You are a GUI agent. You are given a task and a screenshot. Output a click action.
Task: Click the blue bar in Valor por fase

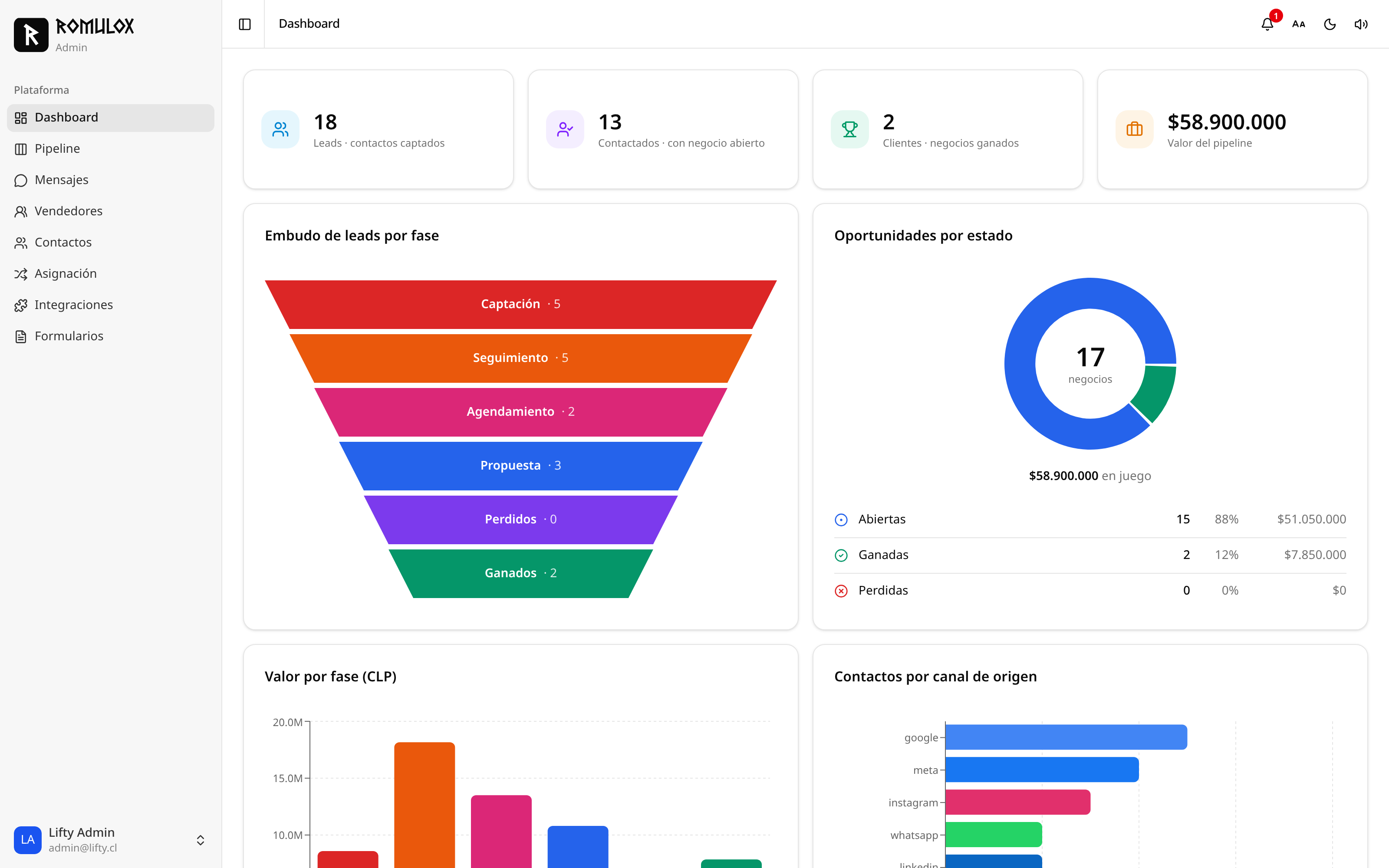(x=577, y=847)
